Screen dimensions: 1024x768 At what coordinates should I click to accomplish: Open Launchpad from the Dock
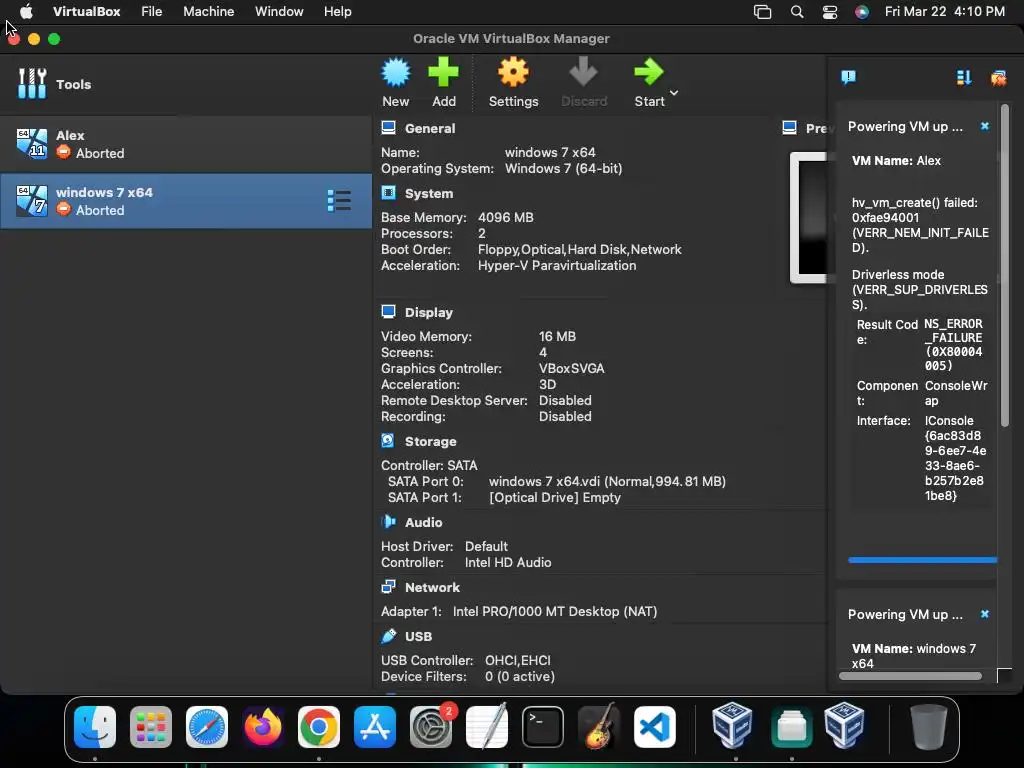pos(151,726)
